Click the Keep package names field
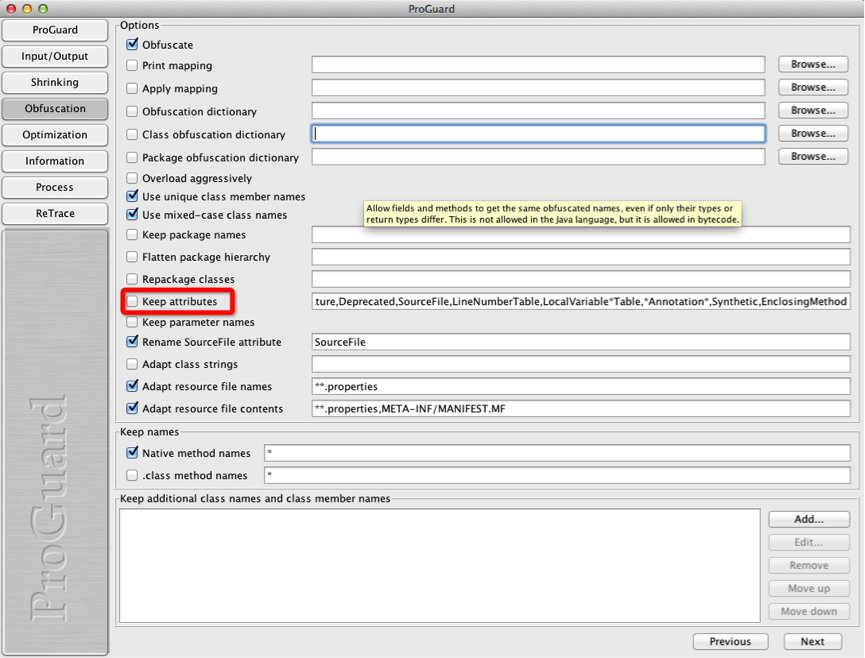865x658 pixels. (581, 234)
